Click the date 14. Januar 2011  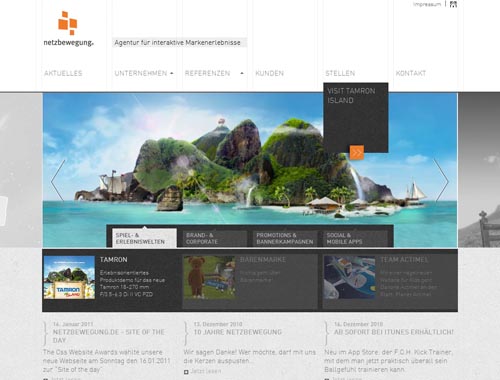tap(73, 324)
